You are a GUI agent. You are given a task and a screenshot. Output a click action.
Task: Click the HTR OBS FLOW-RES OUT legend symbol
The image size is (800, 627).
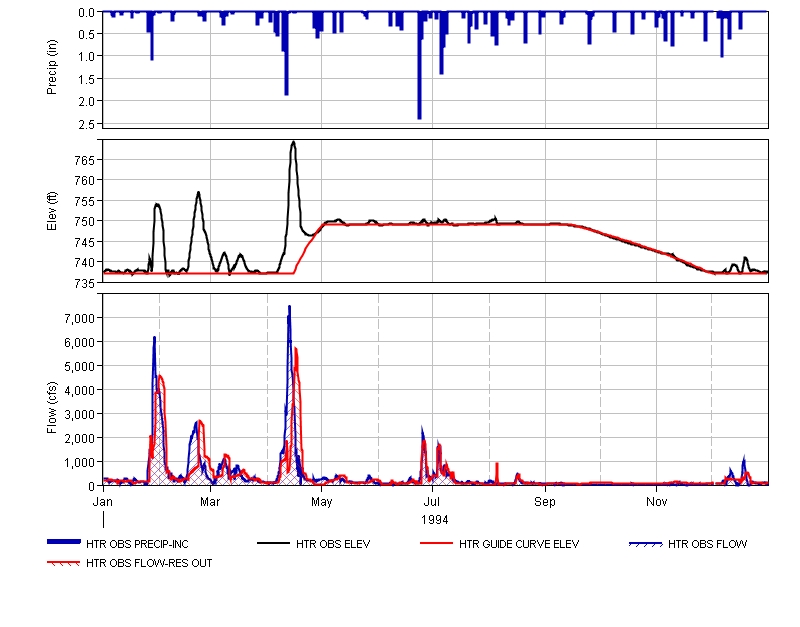pyautogui.click(x=64, y=563)
